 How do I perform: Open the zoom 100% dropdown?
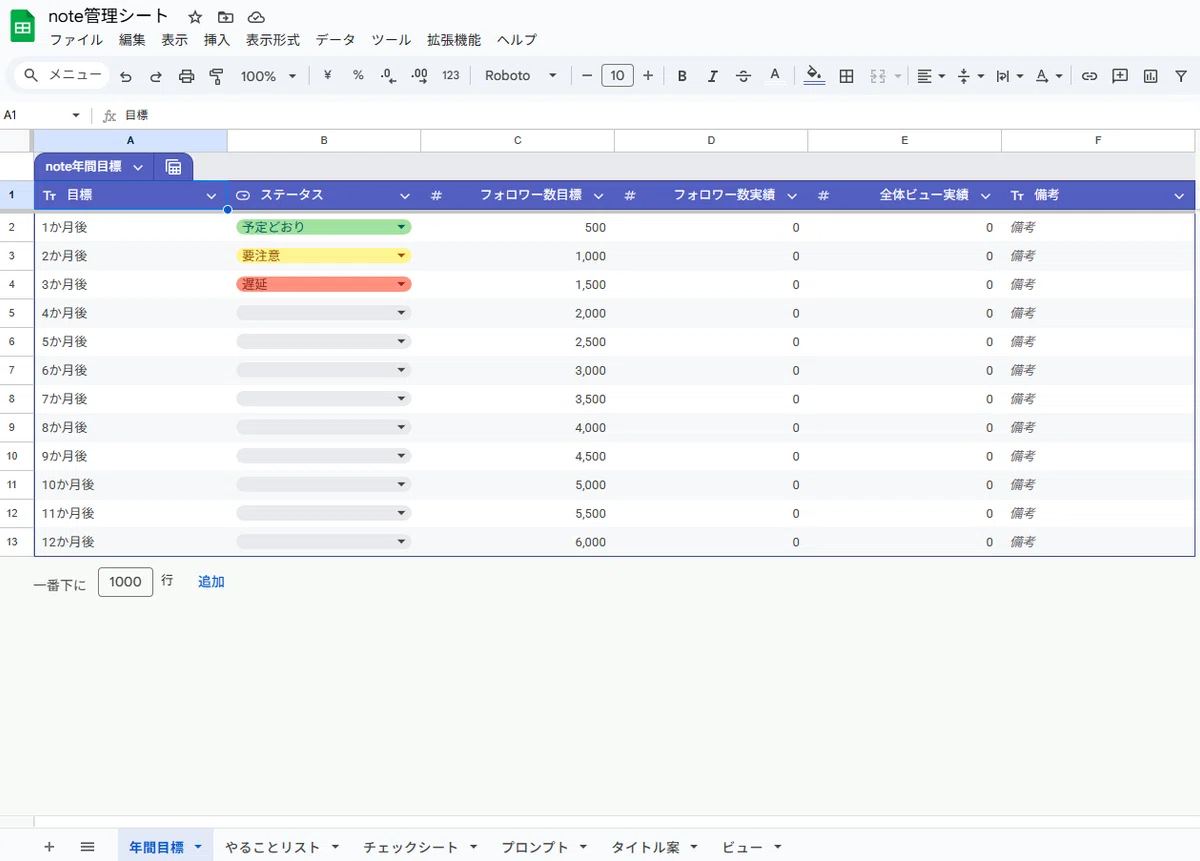pyautogui.click(x=268, y=76)
